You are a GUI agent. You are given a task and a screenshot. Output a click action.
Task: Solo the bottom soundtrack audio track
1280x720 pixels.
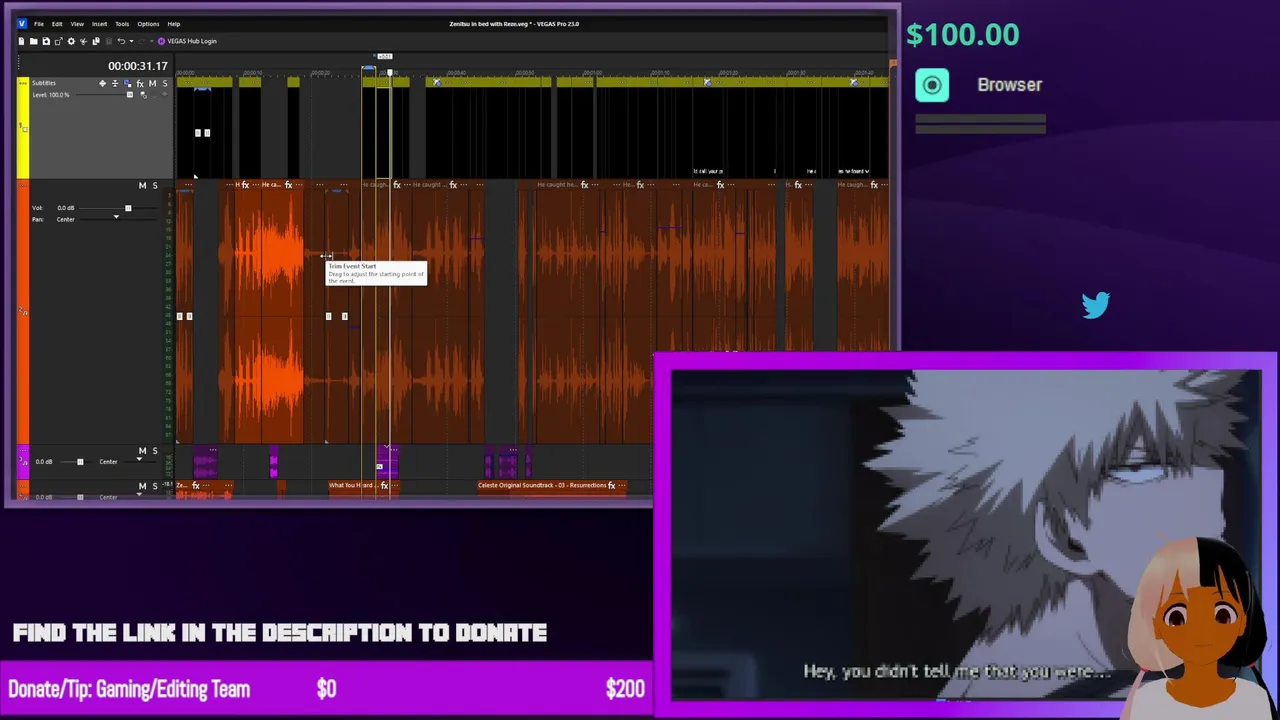(x=154, y=485)
